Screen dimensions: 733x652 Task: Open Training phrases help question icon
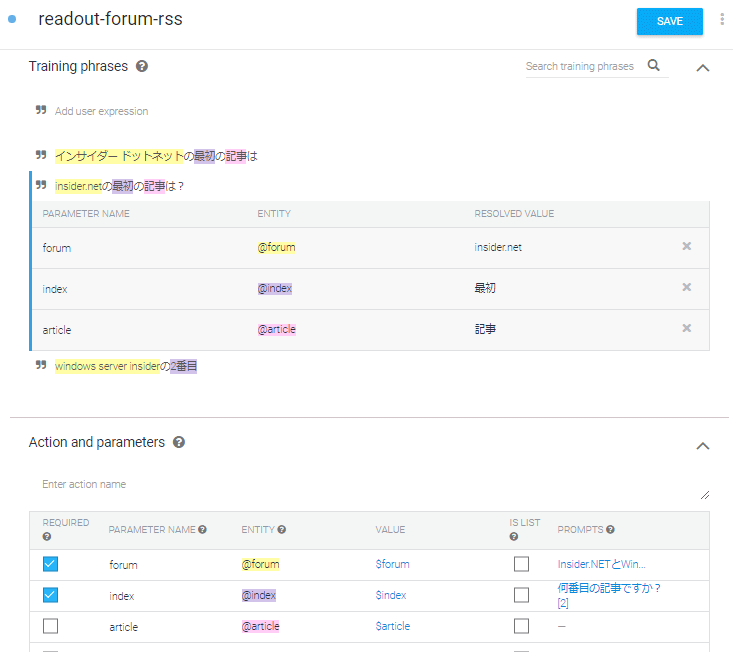pos(142,66)
